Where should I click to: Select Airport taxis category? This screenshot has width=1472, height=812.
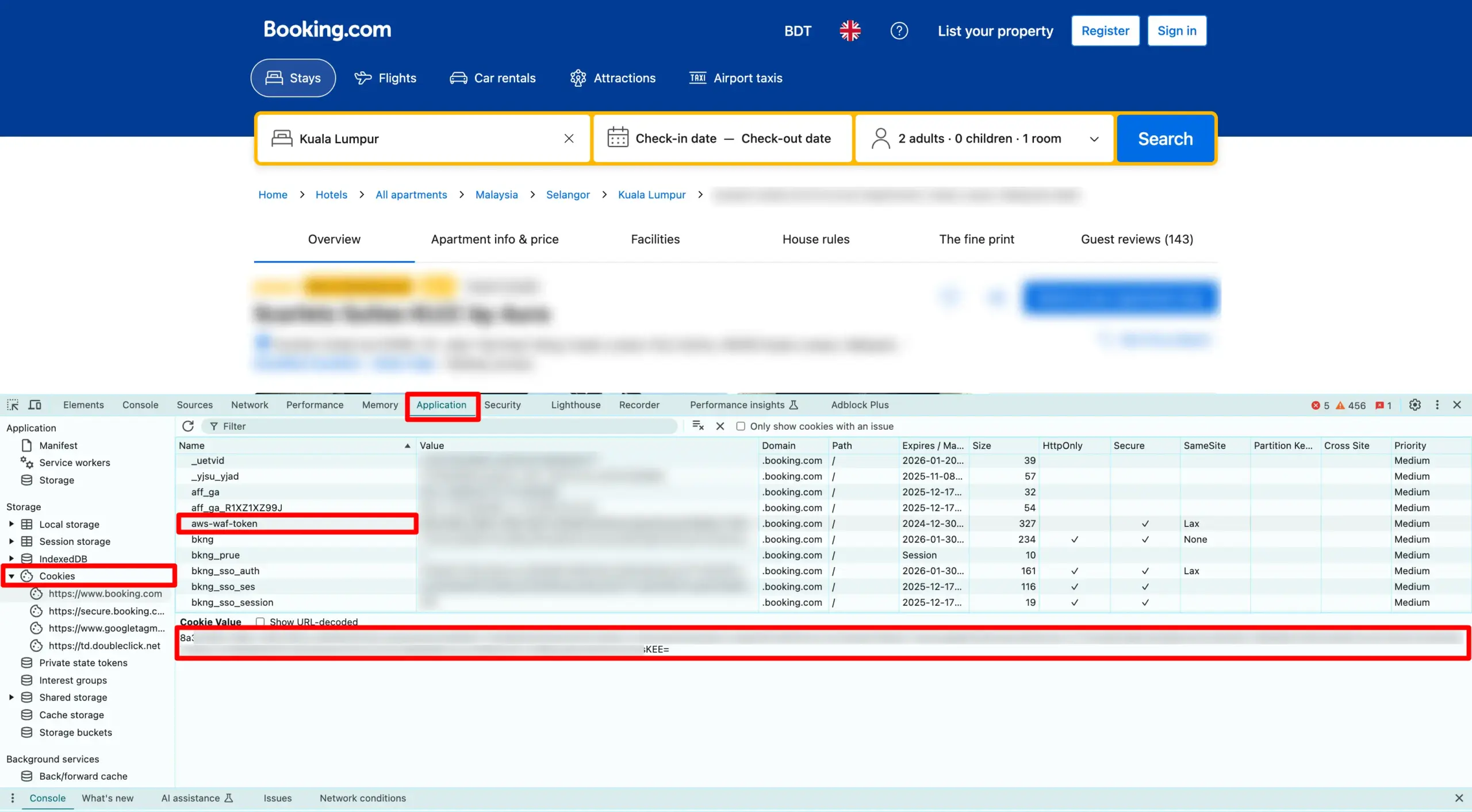tap(735, 78)
